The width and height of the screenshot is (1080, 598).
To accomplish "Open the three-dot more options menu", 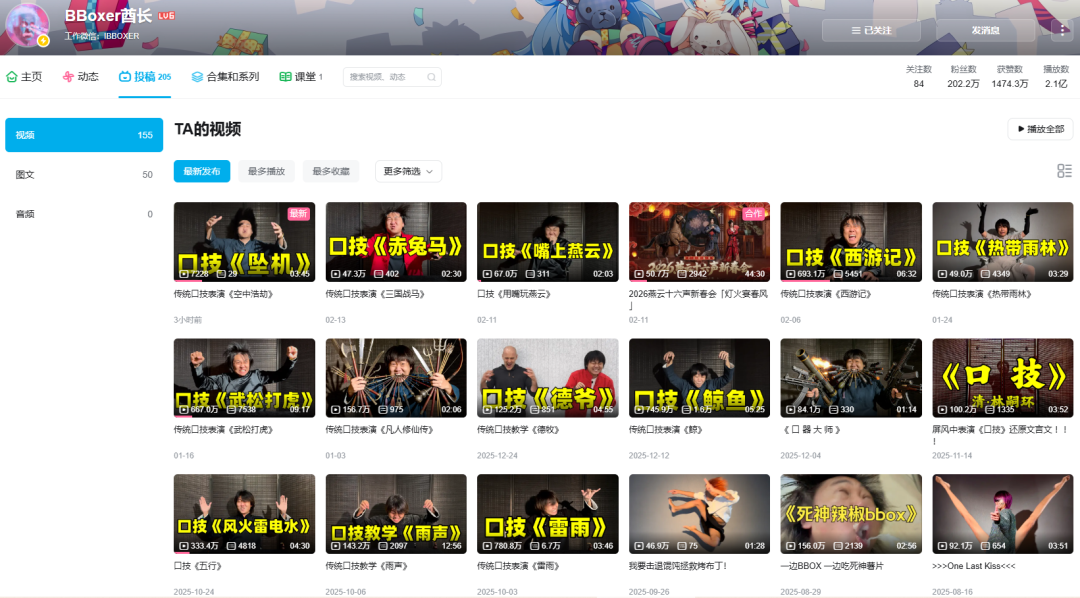I will 1062,30.
